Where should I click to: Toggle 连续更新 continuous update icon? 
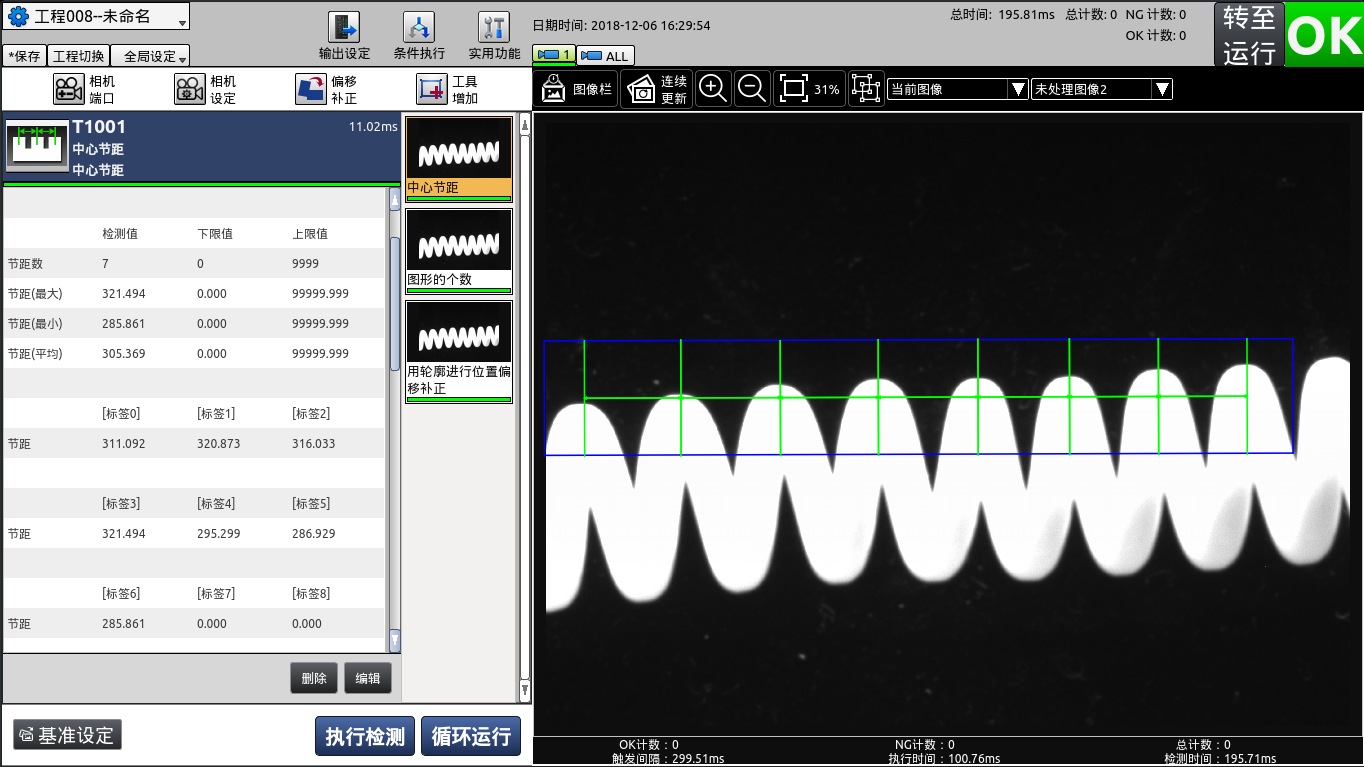657,89
